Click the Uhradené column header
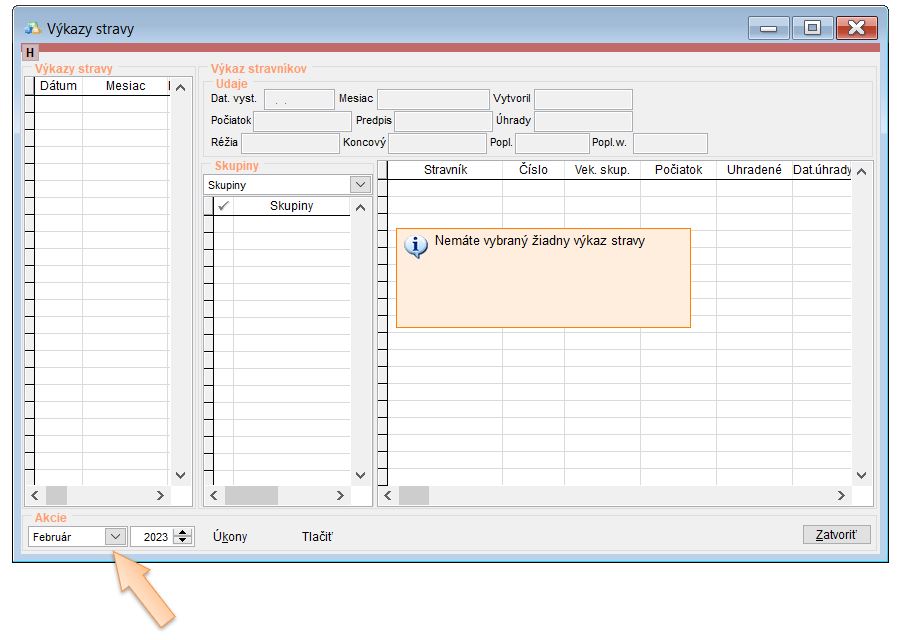The image size is (900, 640). tap(754, 170)
